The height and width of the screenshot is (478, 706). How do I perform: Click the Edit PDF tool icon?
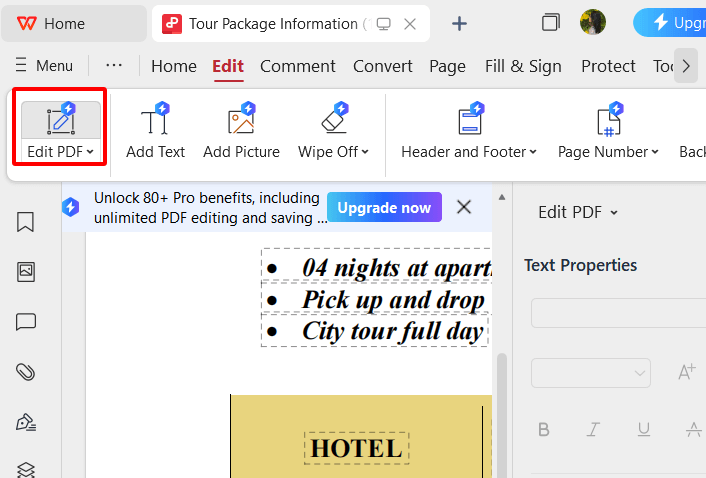61,120
